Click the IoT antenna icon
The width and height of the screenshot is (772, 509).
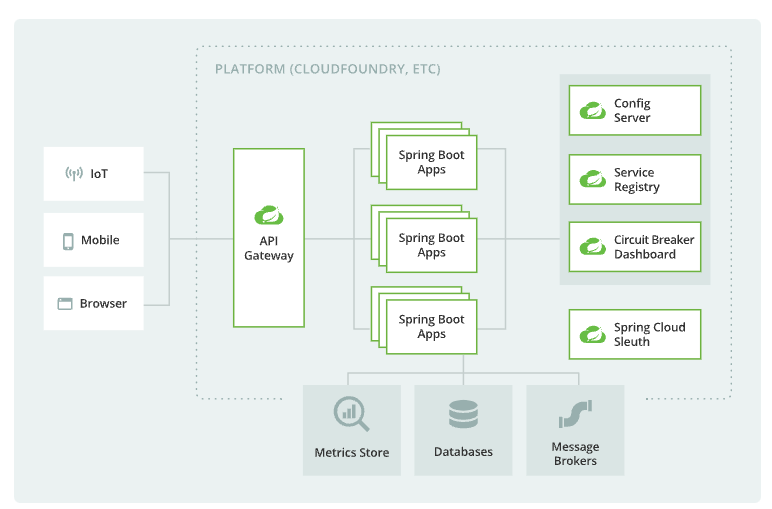click(74, 173)
